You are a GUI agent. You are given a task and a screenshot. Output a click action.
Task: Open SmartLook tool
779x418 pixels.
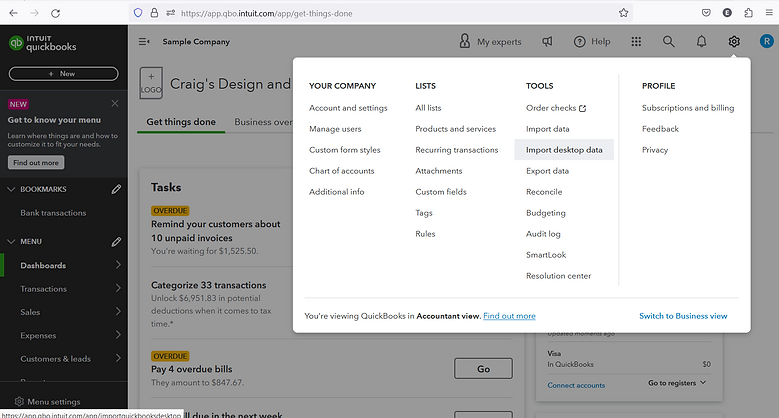pos(546,254)
